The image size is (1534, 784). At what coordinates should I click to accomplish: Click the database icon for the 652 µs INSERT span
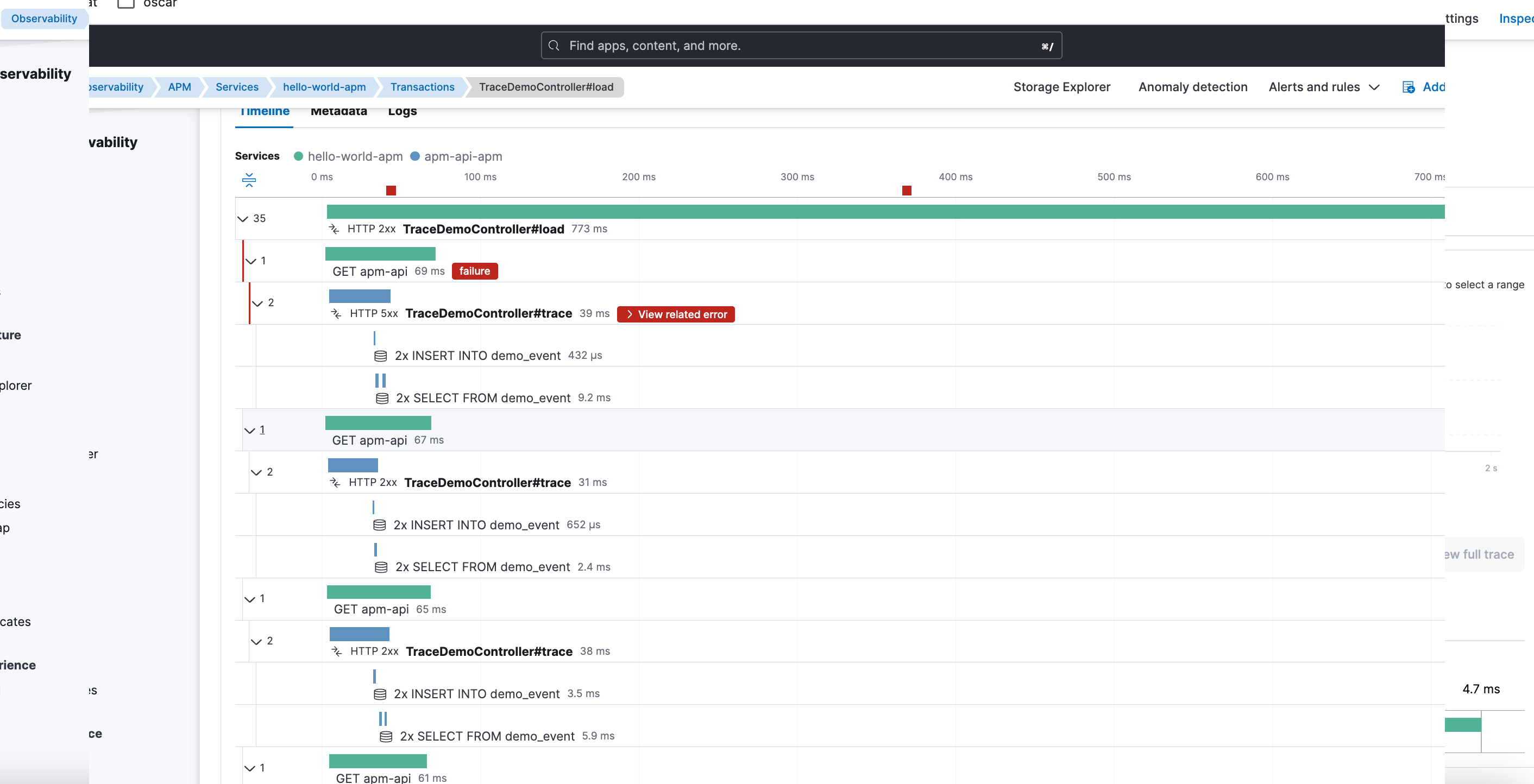379,525
